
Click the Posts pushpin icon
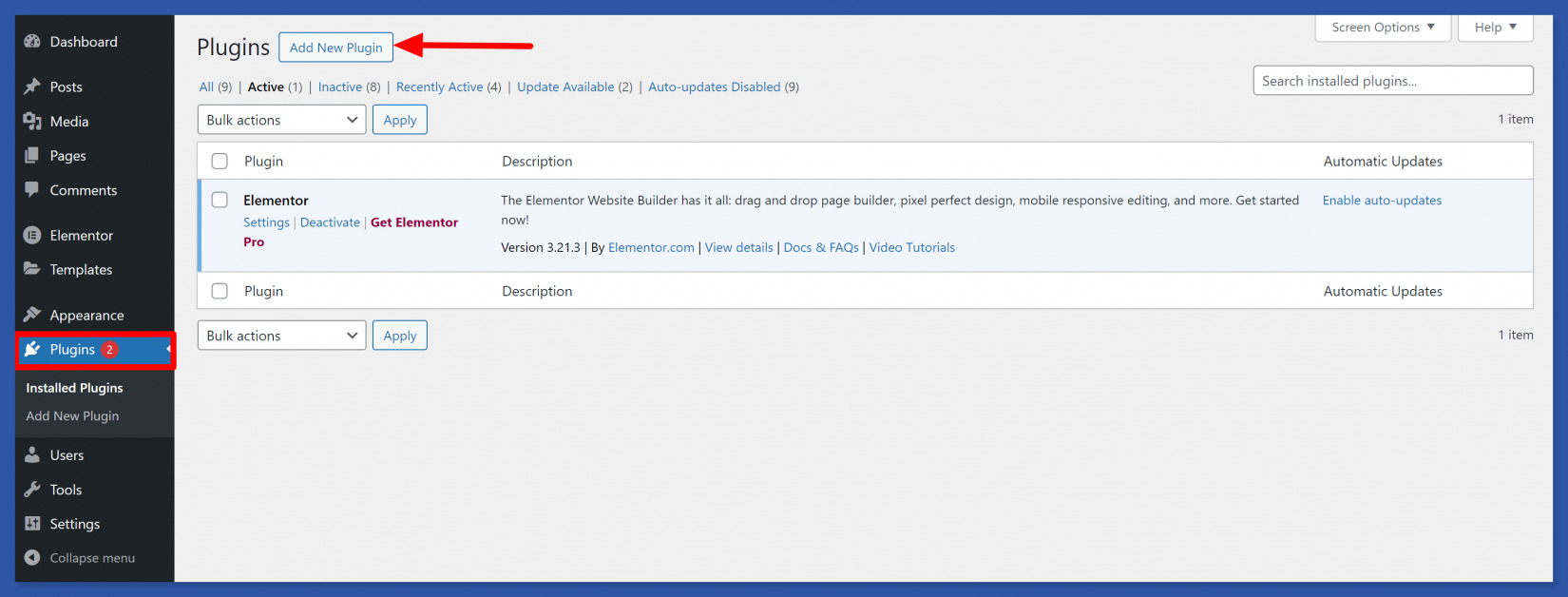coord(32,87)
